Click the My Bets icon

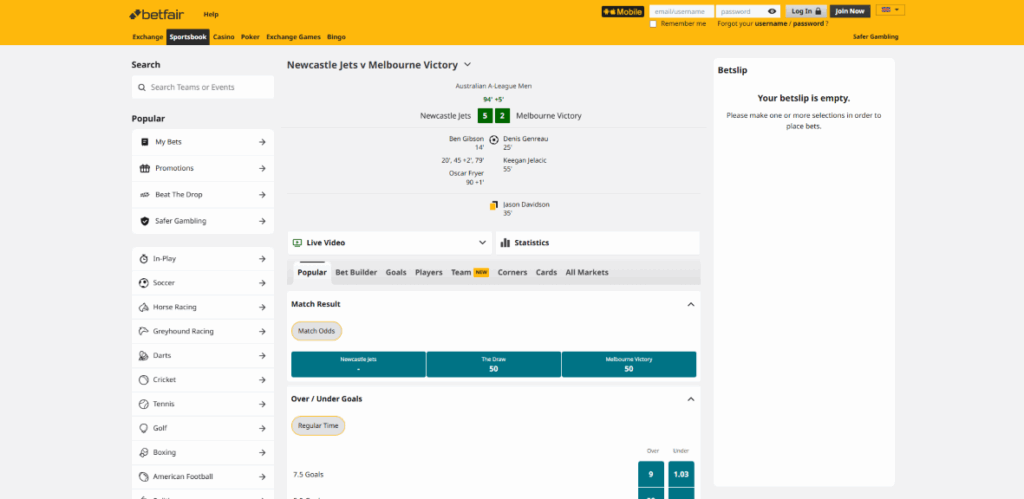click(144, 142)
